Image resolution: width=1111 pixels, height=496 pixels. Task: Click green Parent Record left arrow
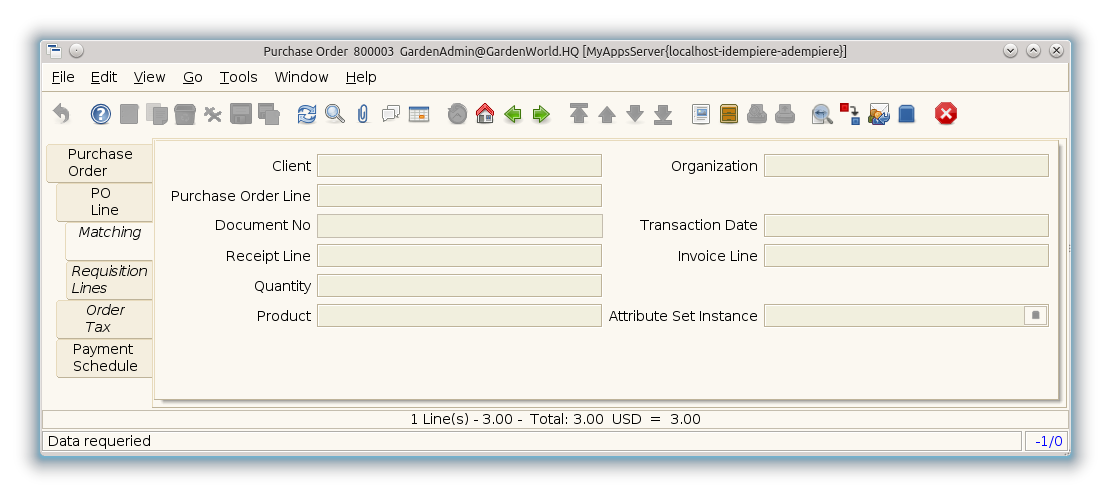(x=513, y=114)
